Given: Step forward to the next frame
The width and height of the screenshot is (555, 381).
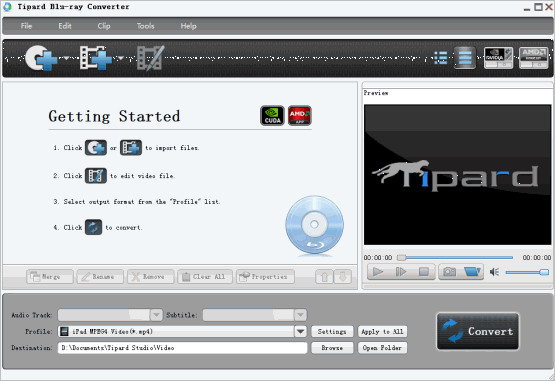Looking at the screenshot, I should 401,272.
